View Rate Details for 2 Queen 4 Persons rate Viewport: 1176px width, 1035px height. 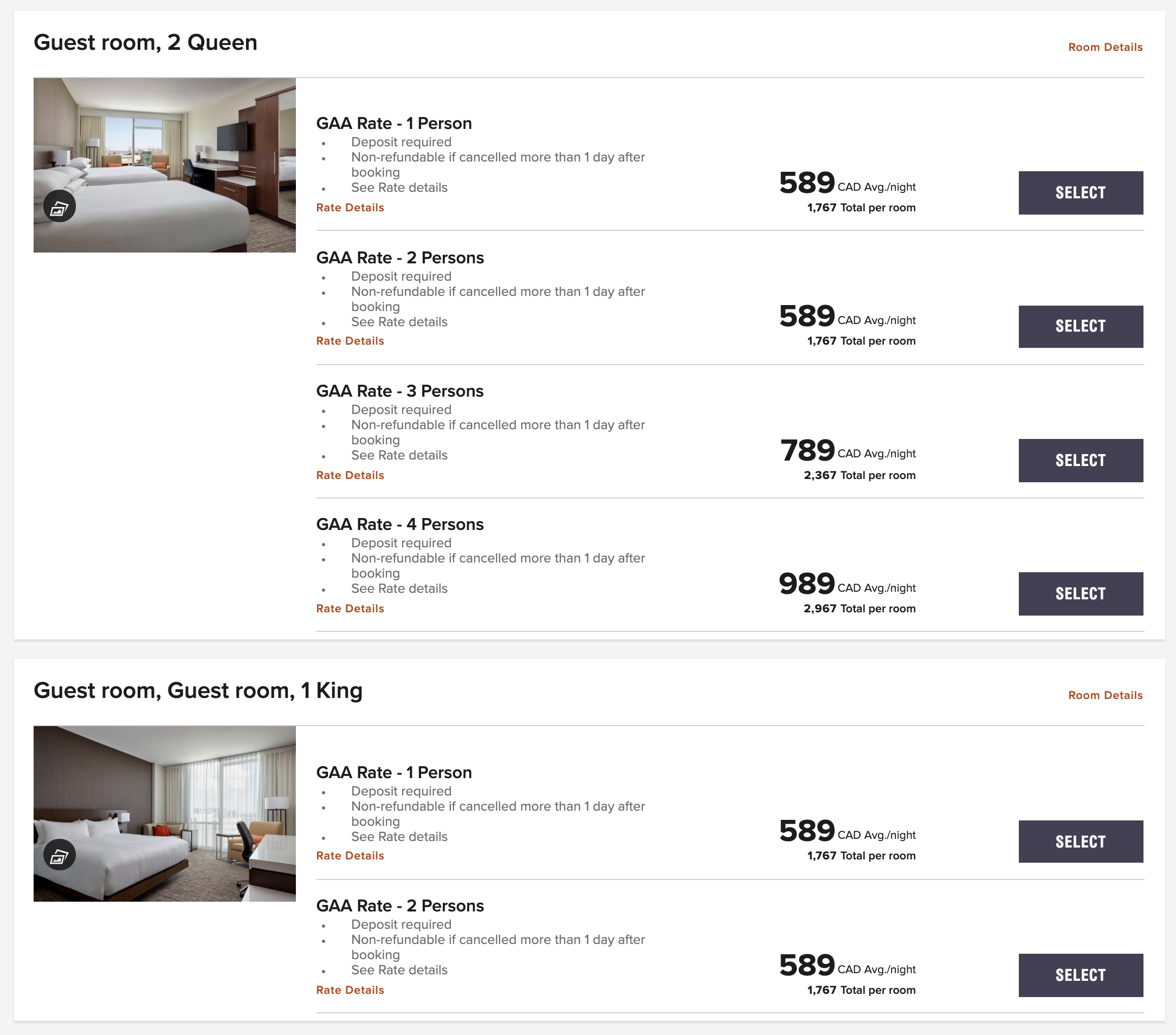click(x=350, y=609)
